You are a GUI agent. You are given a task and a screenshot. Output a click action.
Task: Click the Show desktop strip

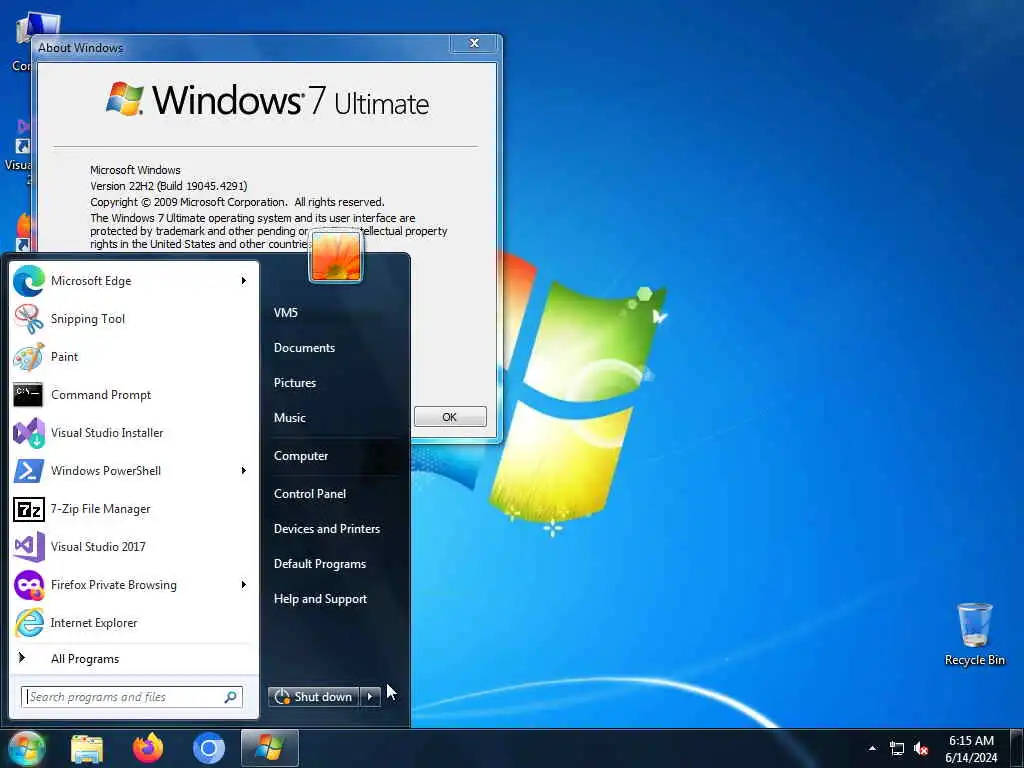tap(1019, 748)
